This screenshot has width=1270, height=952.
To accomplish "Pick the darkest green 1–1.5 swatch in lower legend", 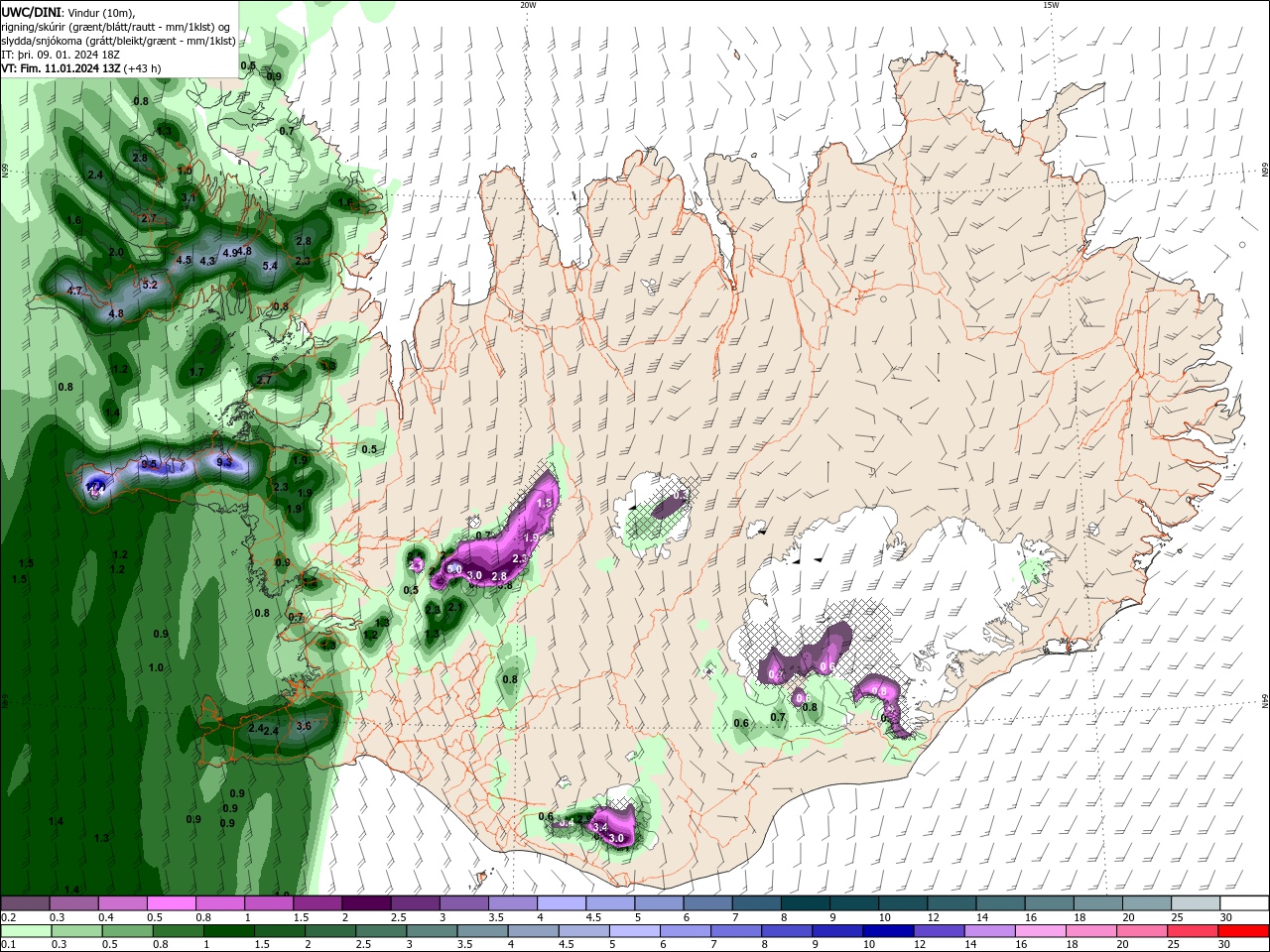I will [x=228, y=931].
